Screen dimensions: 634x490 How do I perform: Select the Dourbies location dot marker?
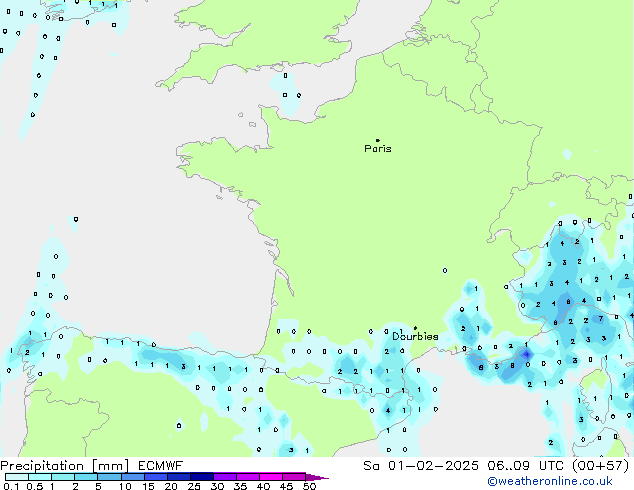(415, 328)
